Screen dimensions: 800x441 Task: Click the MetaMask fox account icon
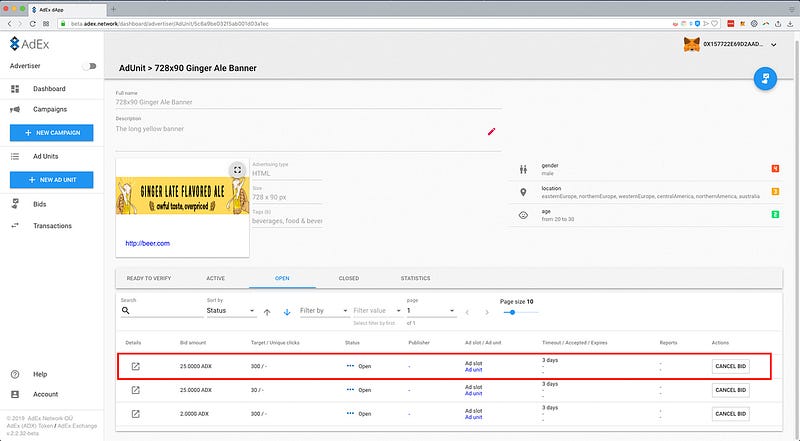coord(691,44)
